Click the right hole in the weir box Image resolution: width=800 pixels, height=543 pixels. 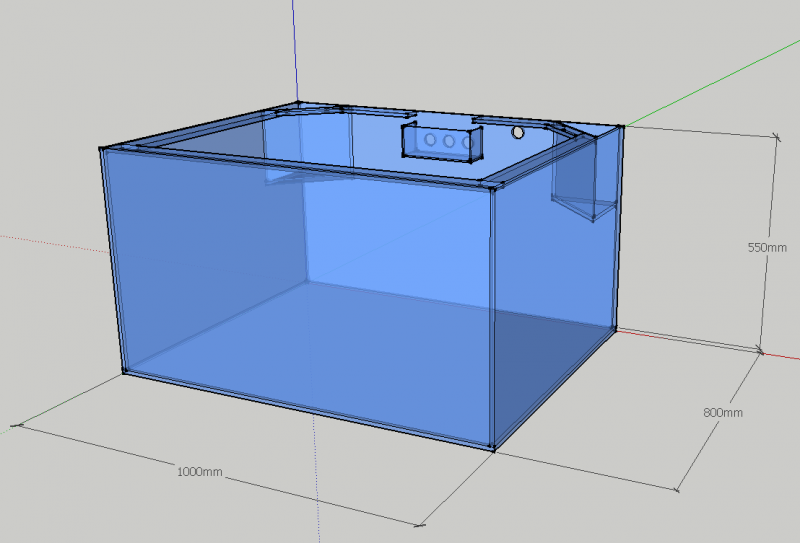[467, 144]
